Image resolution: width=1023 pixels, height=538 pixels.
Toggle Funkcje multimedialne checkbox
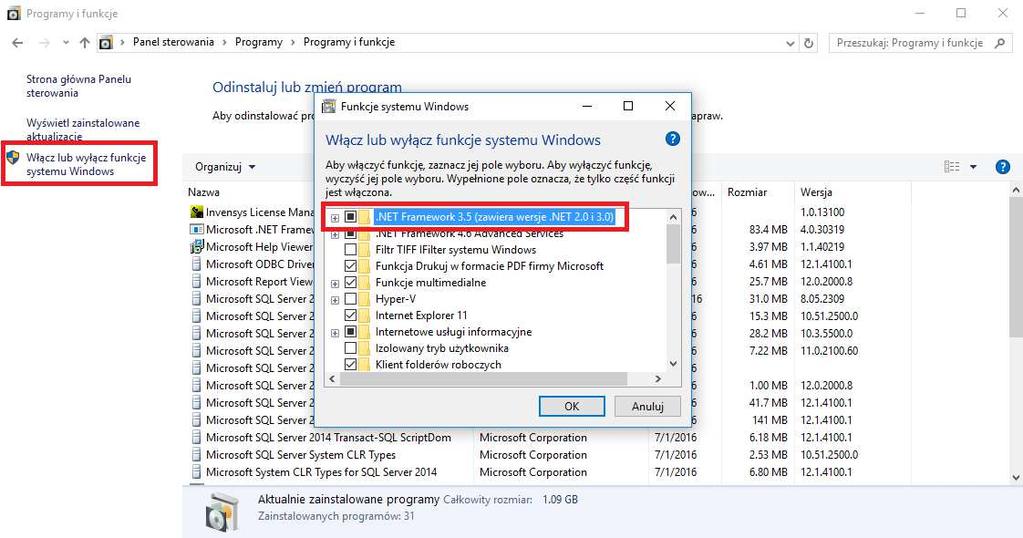(x=350, y=282)
